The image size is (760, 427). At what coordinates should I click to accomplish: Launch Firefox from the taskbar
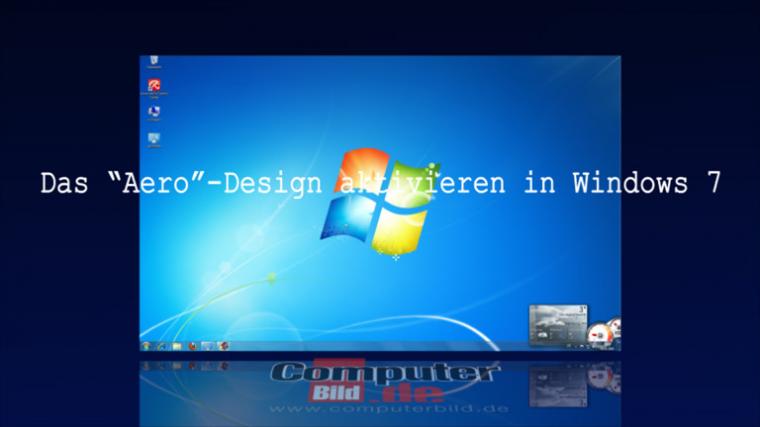tap(192, 346)
